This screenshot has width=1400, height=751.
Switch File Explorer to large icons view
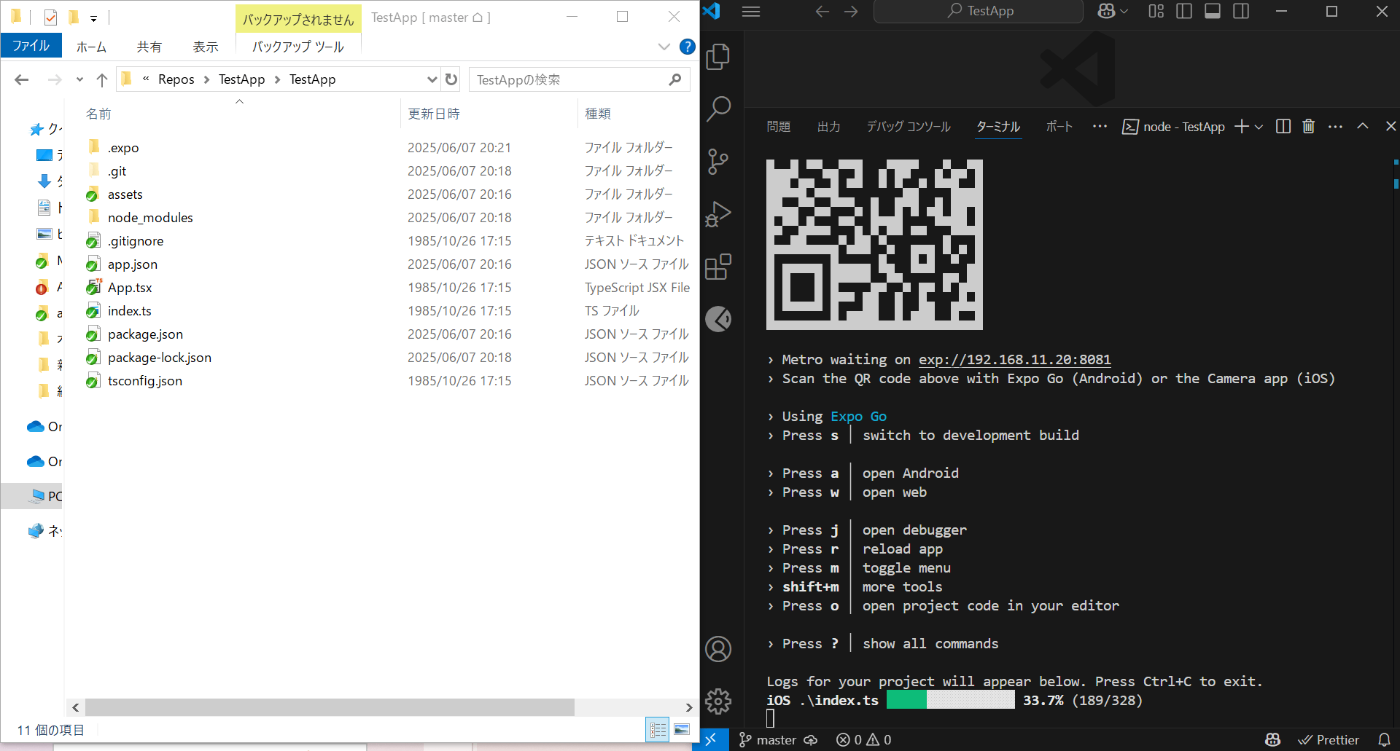[x=682, y=729]
